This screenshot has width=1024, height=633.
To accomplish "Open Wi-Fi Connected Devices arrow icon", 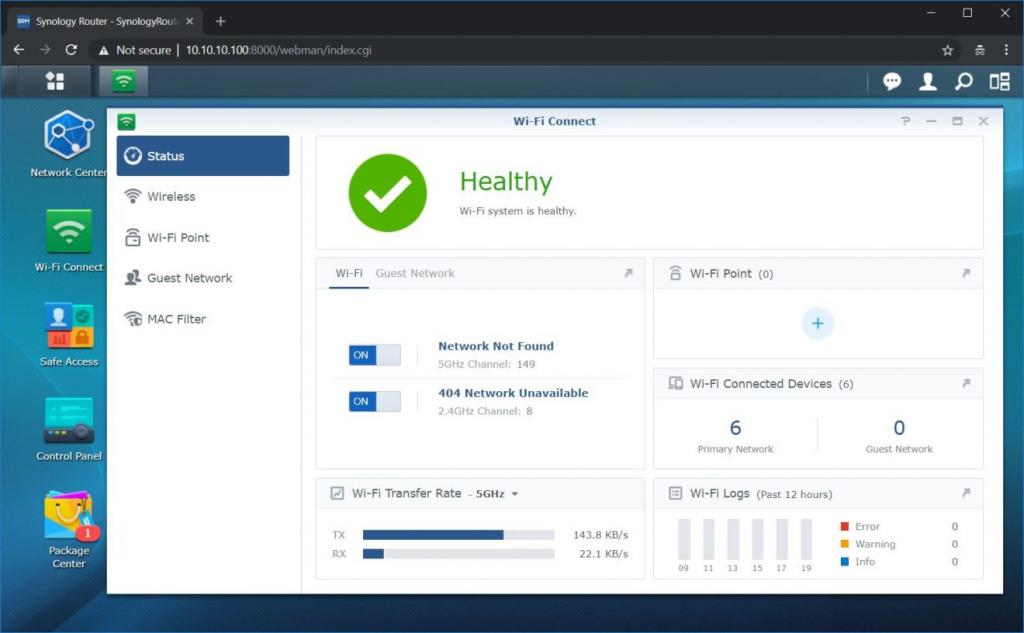I will tap(966, 383).
